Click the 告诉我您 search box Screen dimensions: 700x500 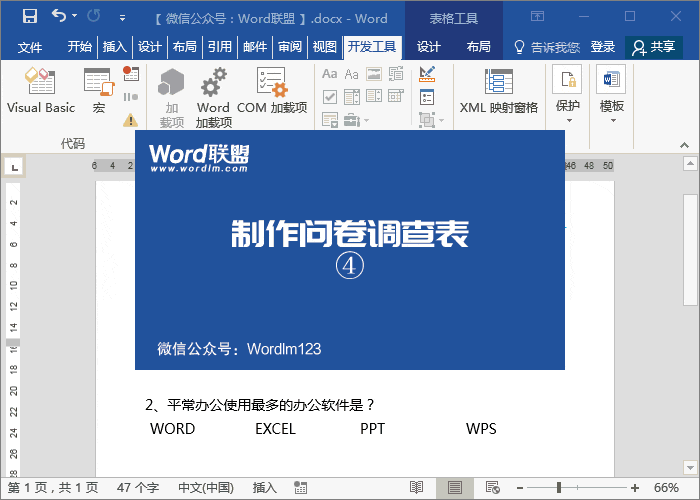click(x=547, y=47)
